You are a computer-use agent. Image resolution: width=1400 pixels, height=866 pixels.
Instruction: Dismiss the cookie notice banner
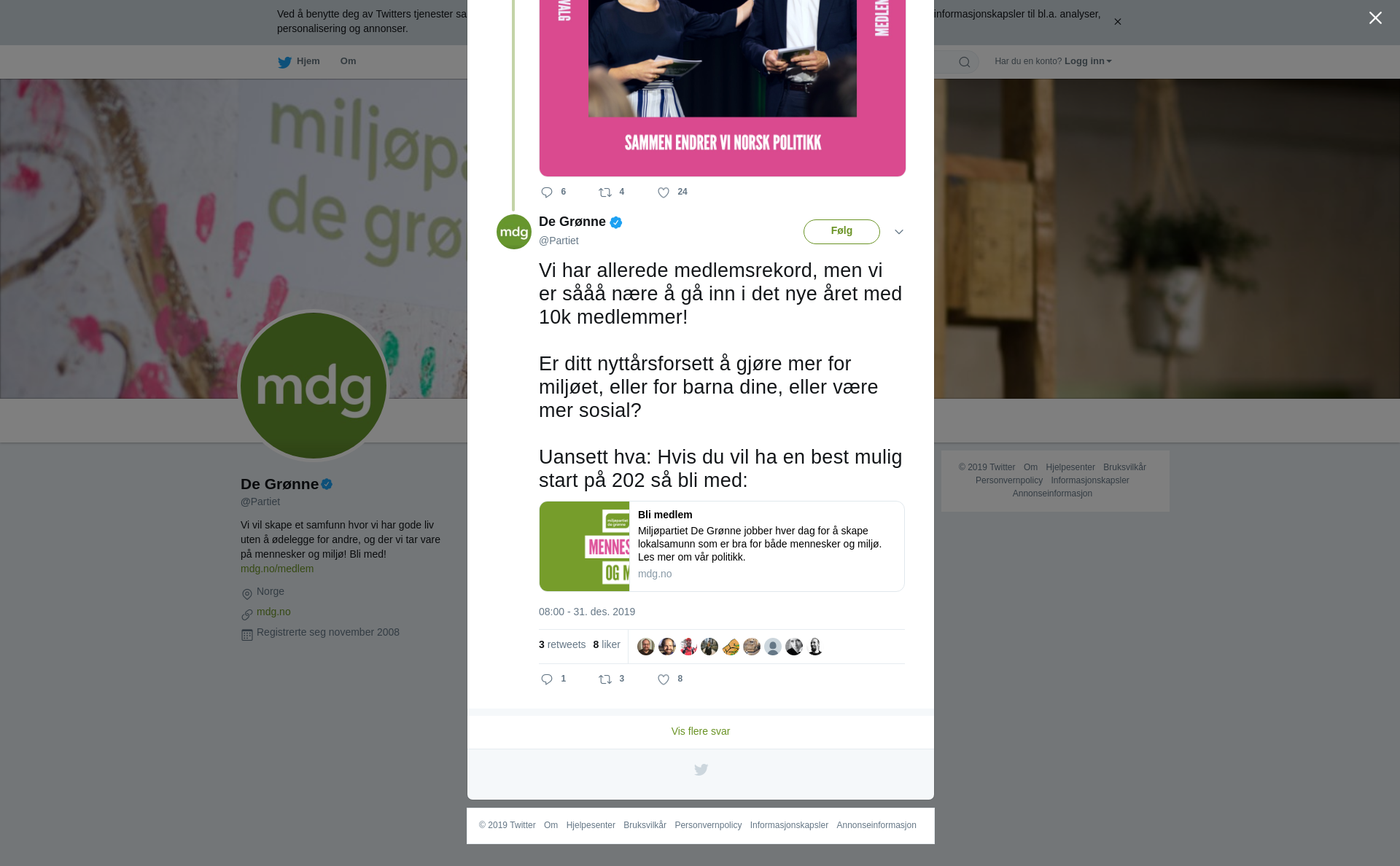(x=1117, y=22)
